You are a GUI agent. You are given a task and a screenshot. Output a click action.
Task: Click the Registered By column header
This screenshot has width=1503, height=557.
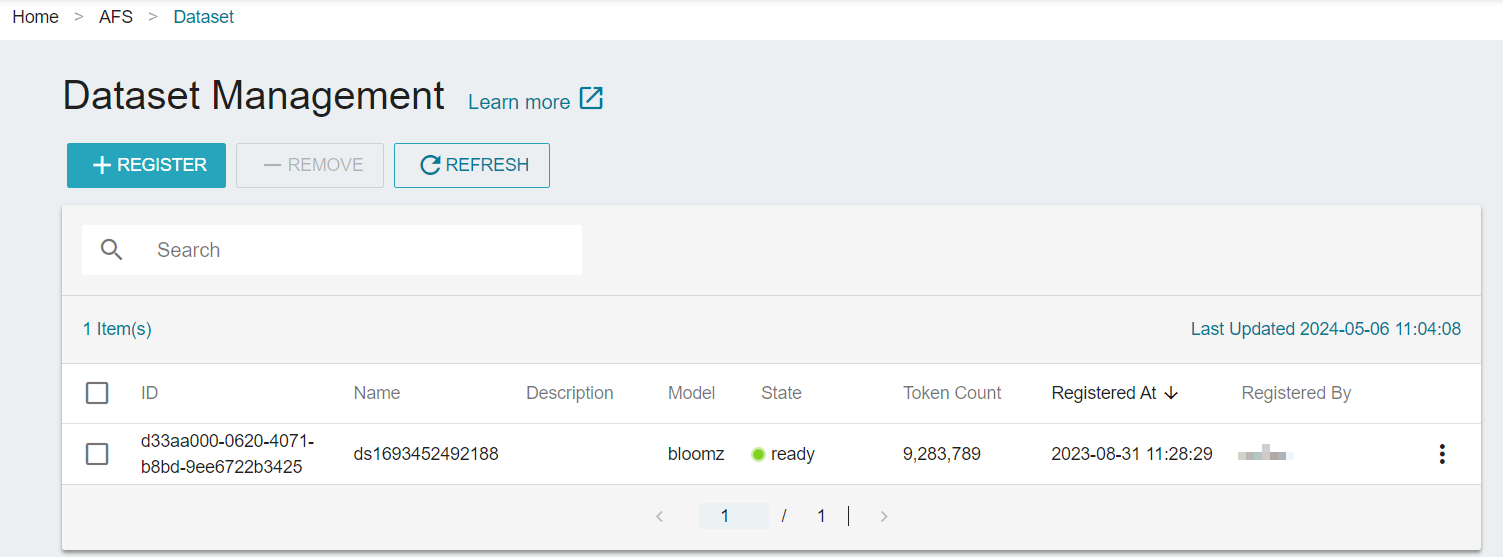point(1296,393)
